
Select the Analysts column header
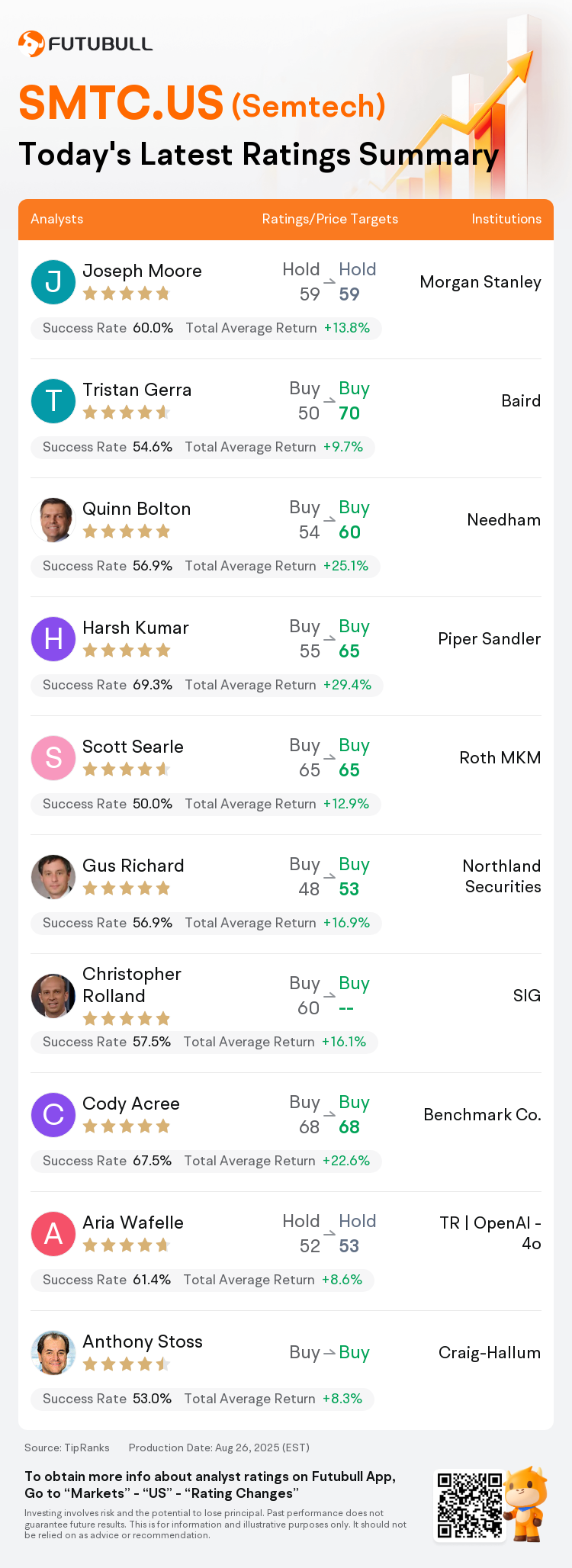pos(57,219)
